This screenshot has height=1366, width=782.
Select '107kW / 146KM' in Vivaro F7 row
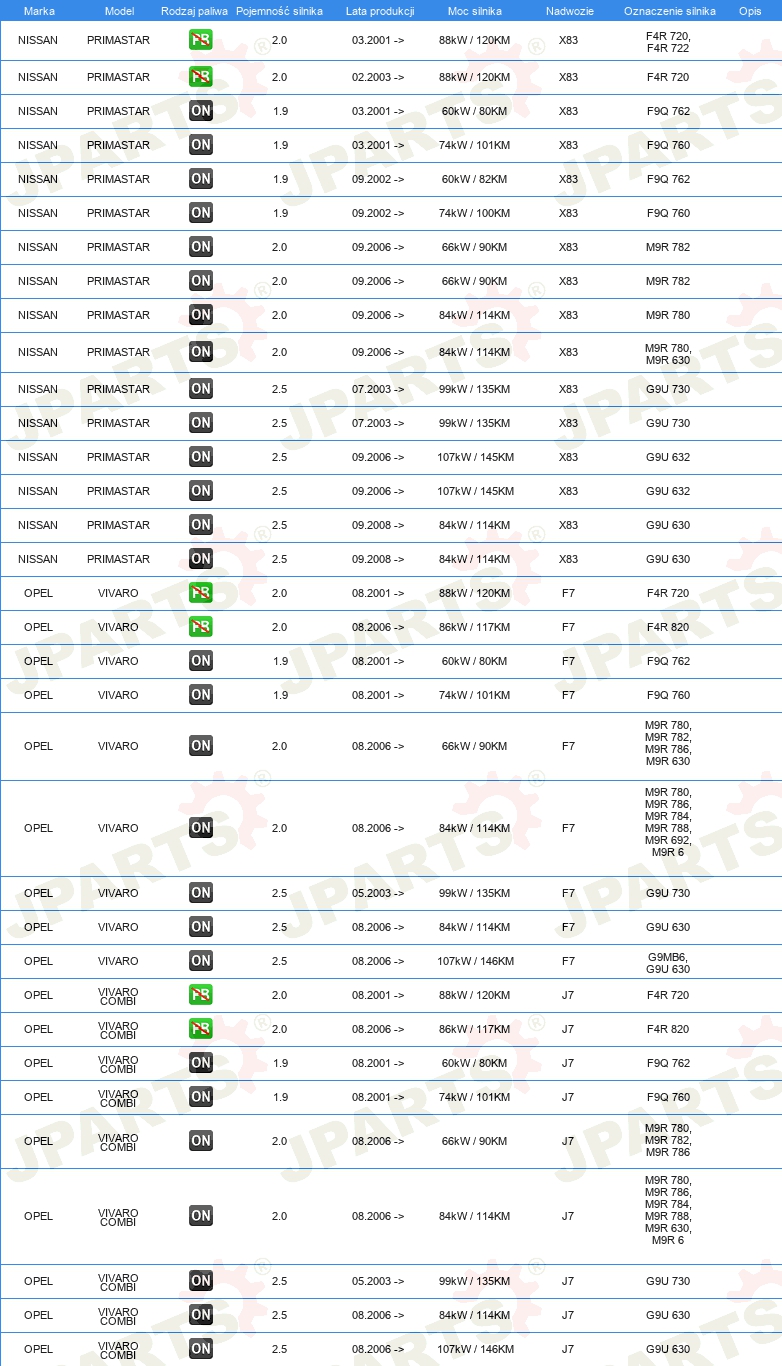click(x=474, y=961)
